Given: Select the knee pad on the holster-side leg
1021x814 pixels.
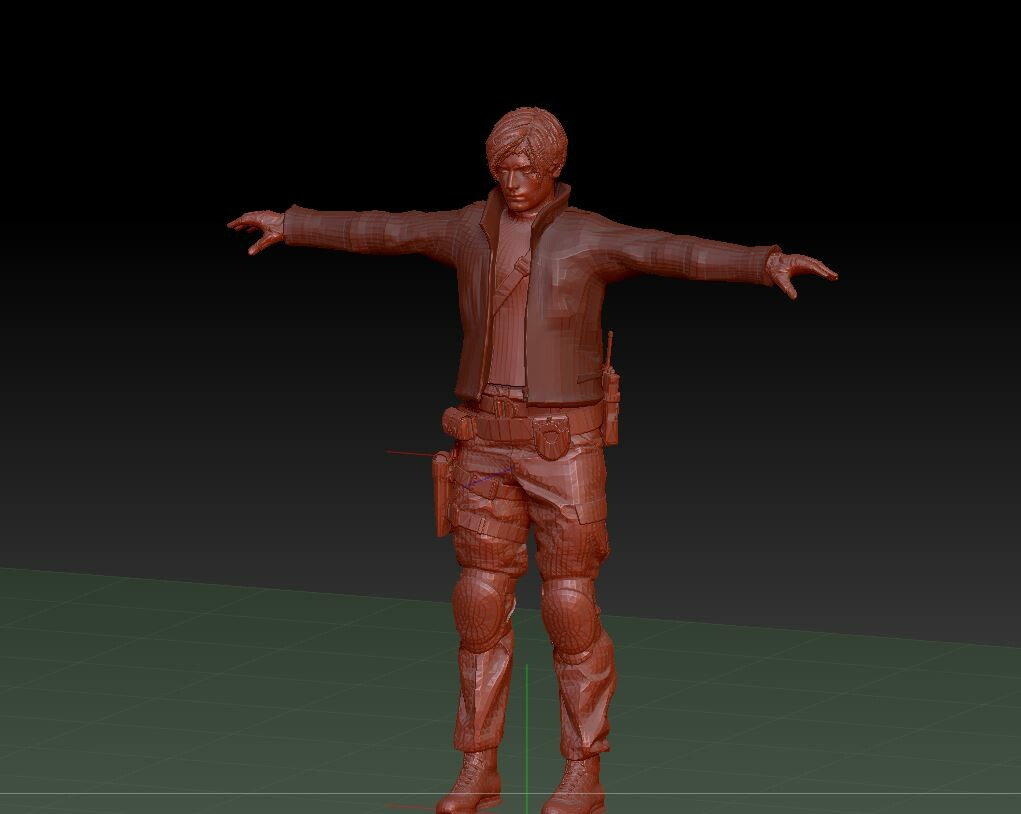Looking at the screenshot, I should tap(481, 611).
